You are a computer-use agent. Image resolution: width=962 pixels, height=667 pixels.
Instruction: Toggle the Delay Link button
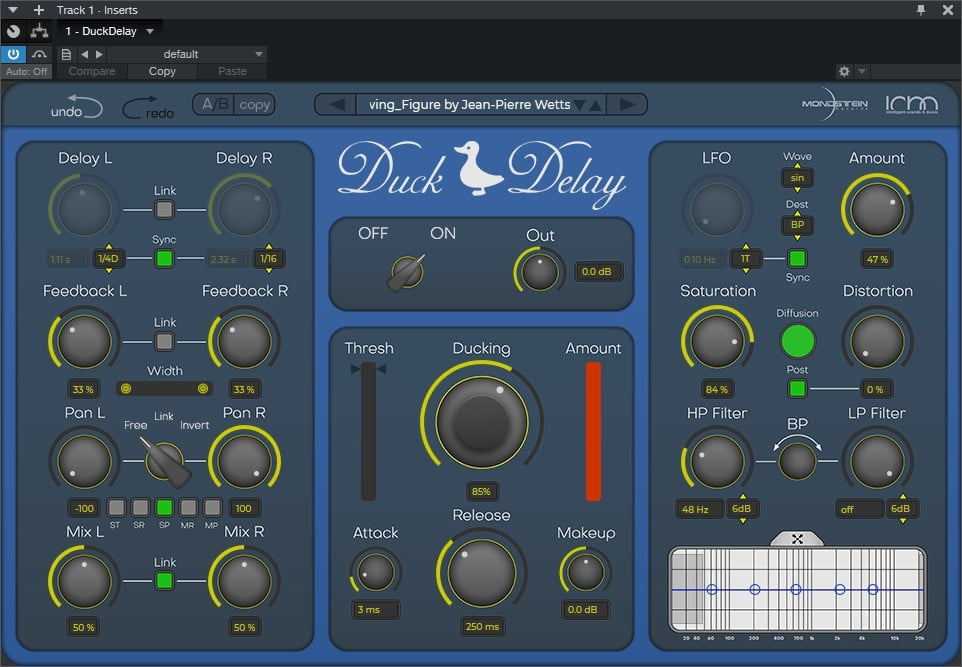[164, 210]
